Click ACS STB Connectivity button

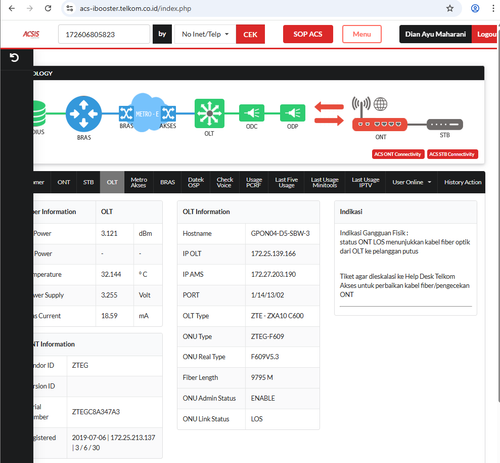pos(452,154)
